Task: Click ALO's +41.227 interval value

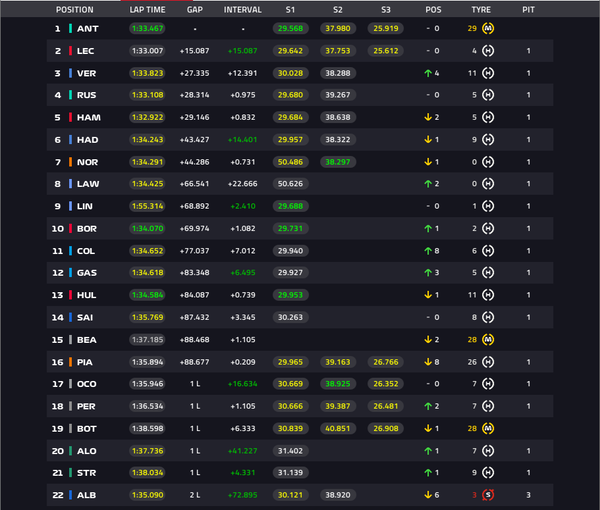Action: click(243, 451)
